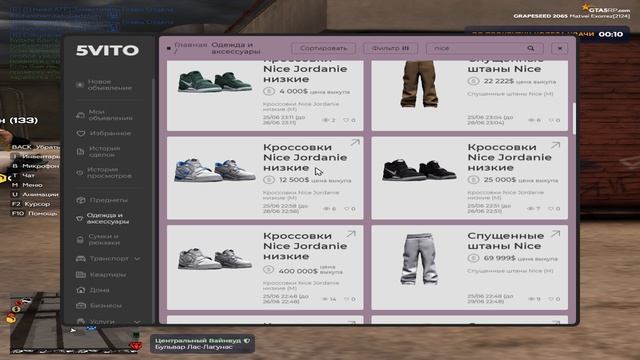The image size is (640, 360).
Task: Click the 5VITO logo
Action: [107, 51]
